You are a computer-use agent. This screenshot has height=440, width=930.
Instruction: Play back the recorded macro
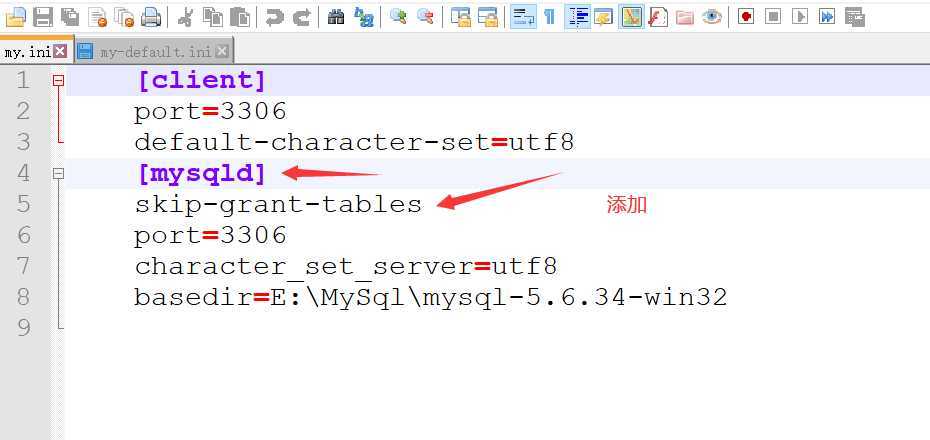tap(800, 17)
